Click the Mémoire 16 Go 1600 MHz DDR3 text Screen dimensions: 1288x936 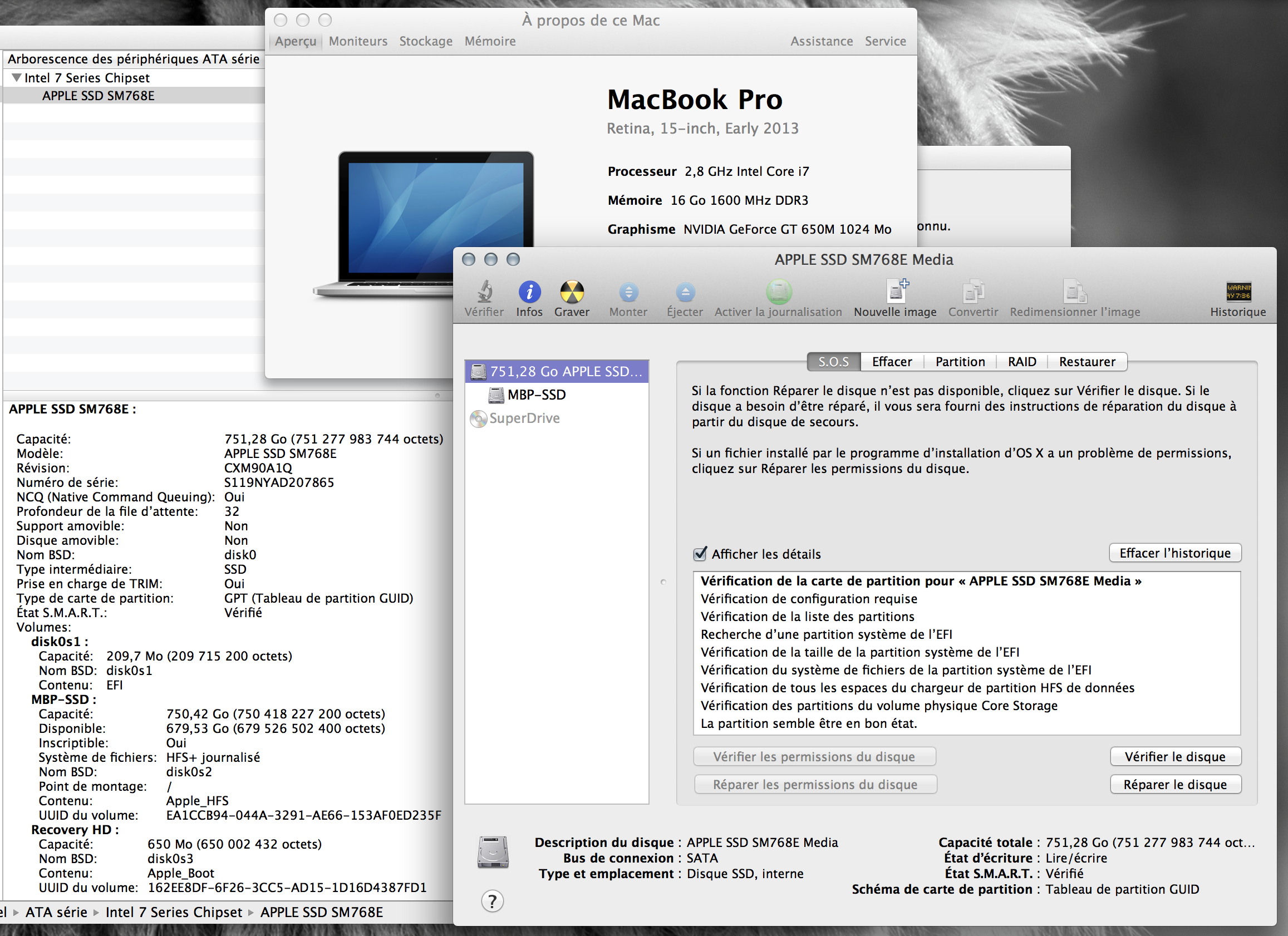pos(707,200)
